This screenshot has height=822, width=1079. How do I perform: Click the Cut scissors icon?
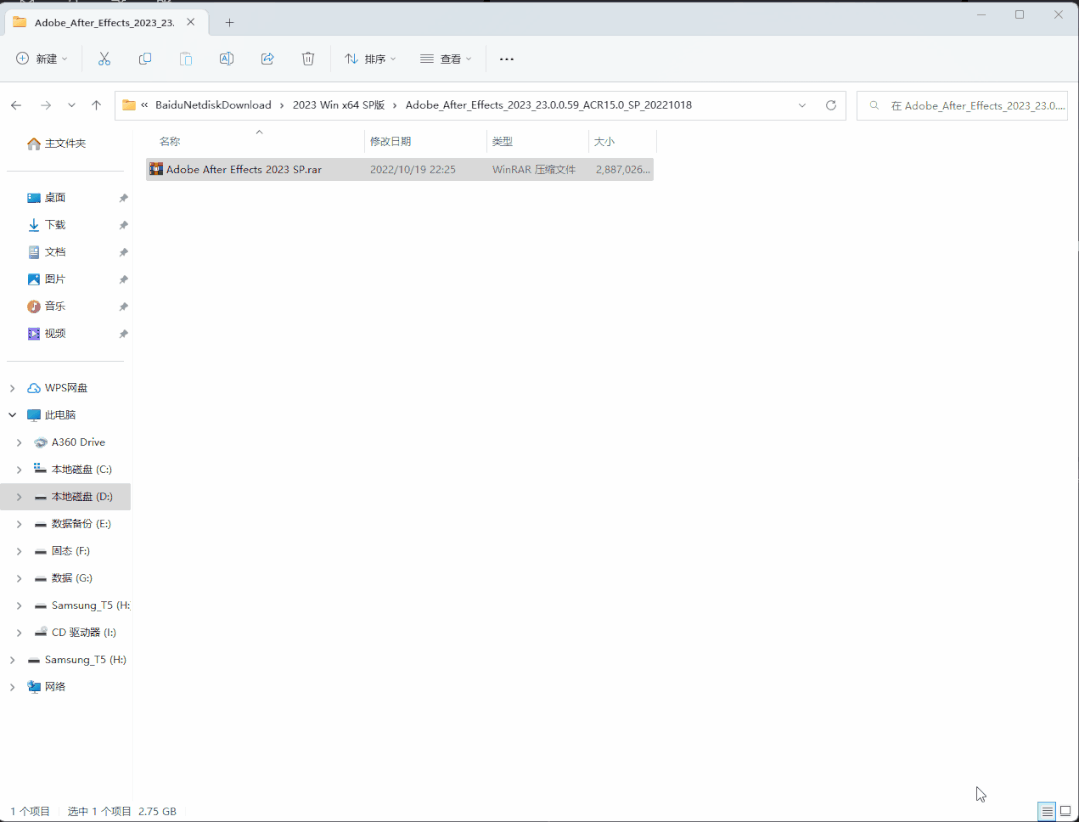click(x=104, y=59)
